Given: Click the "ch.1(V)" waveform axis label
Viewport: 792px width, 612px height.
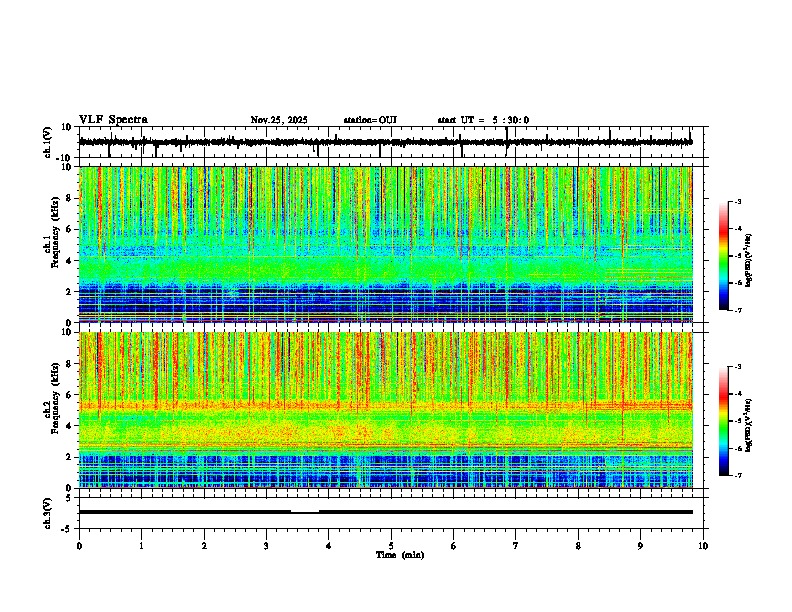Looking at the screenshot, I should tap(48, 142).
